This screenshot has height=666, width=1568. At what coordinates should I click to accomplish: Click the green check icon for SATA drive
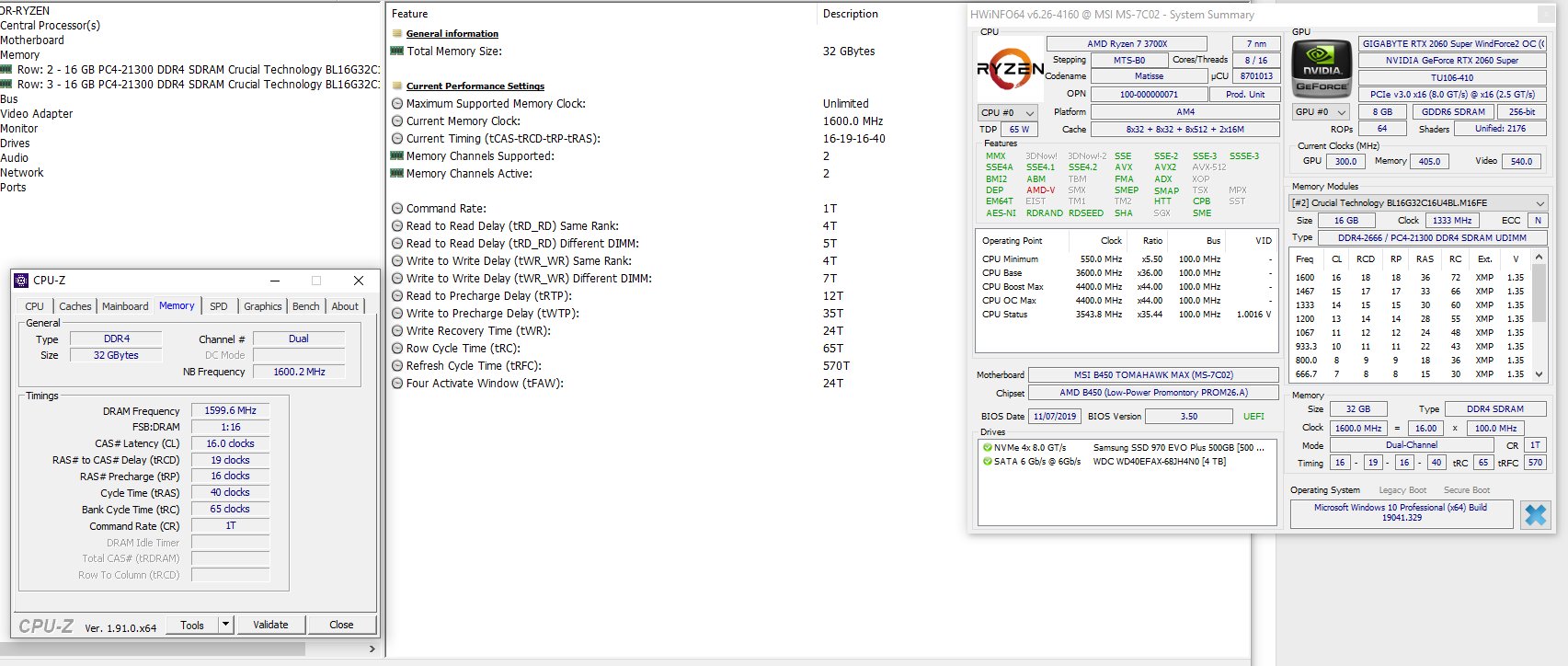click(x=987, y=462)
